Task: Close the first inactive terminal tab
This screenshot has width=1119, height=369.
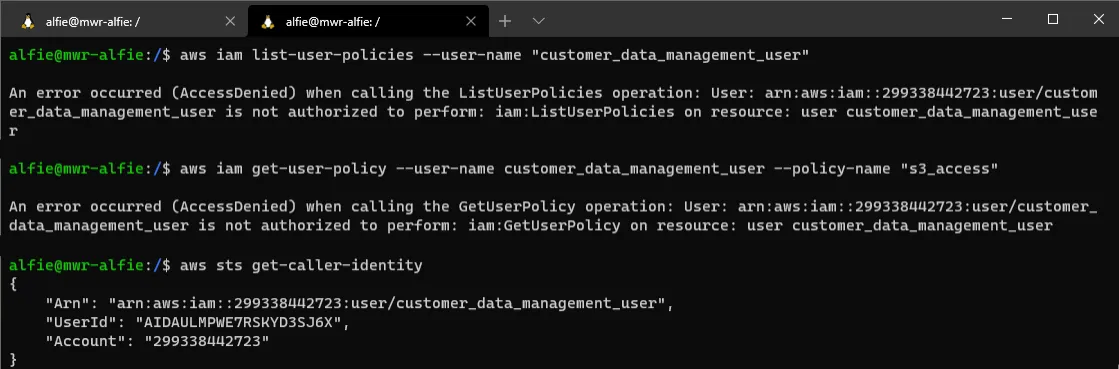Action: coord(230,21)
